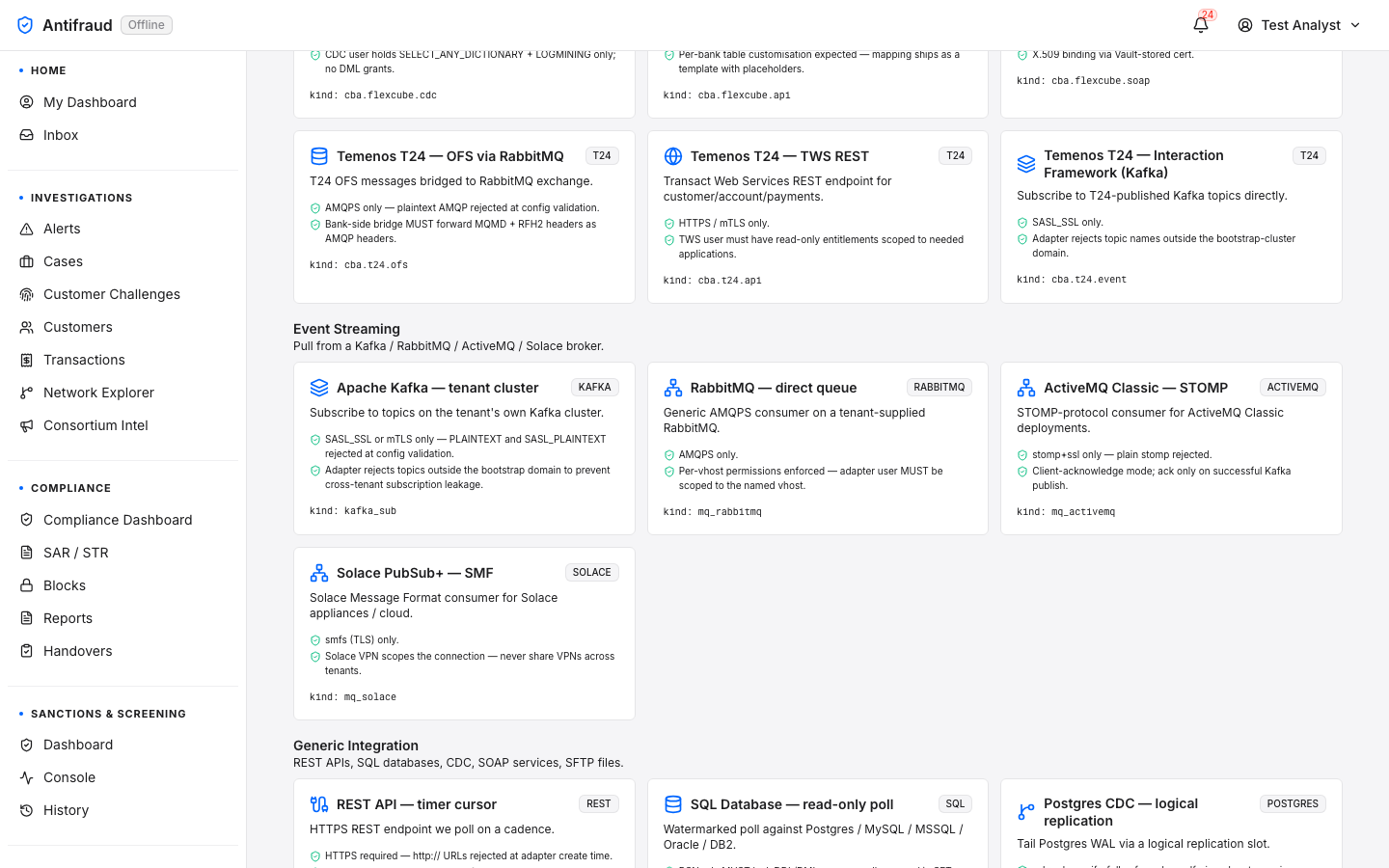Click the Transactions receipt icon
This screenshot has width=1389, height=868.
27,360
